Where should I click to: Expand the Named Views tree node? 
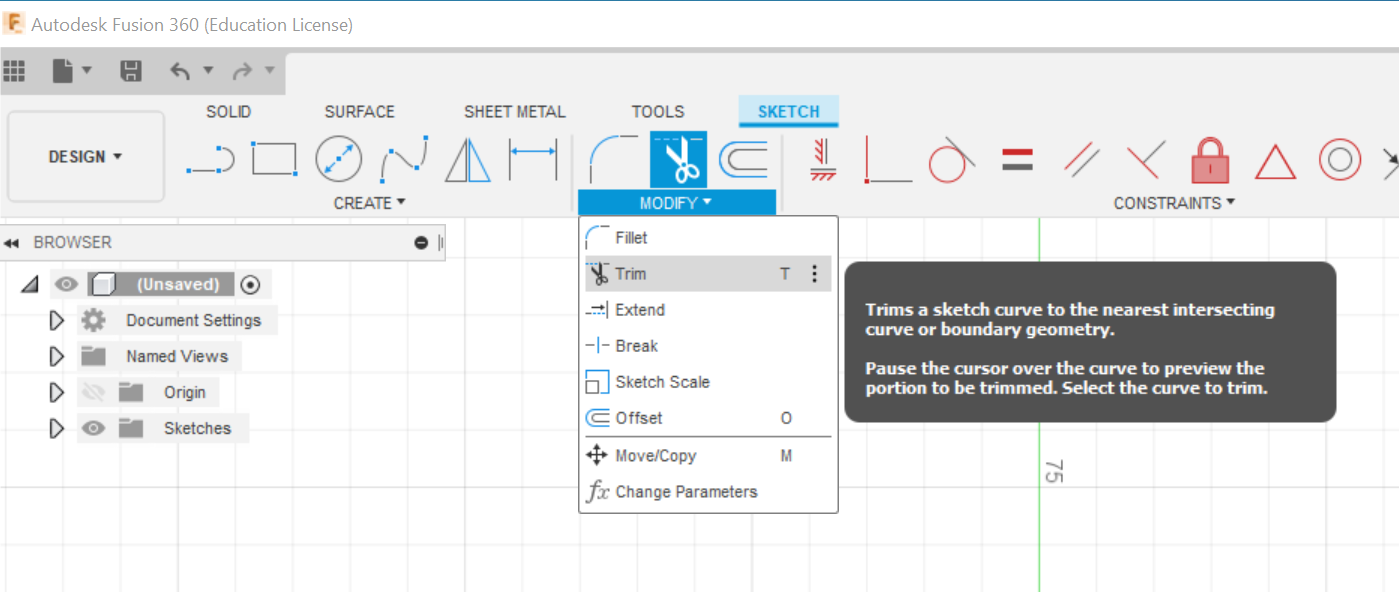coord(57,357)
